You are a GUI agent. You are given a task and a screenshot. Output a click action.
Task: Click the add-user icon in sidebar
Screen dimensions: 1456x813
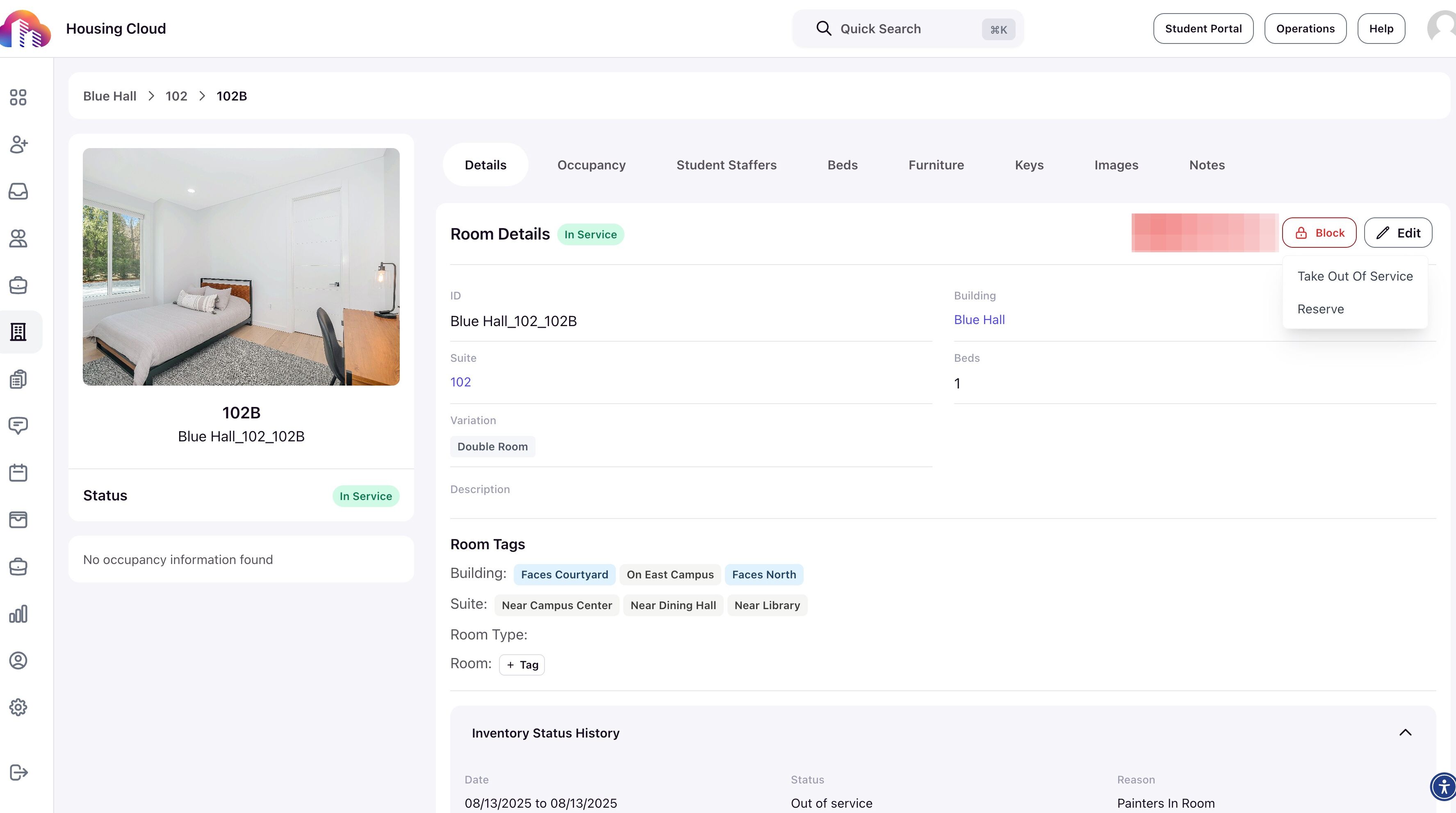(18, 144)
